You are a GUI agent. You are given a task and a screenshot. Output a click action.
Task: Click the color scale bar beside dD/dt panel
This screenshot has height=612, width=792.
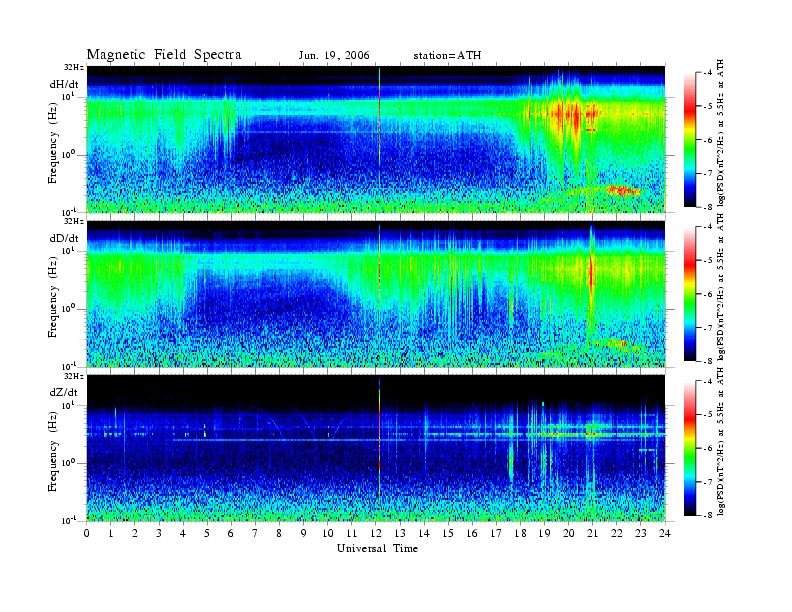(689, 294)
